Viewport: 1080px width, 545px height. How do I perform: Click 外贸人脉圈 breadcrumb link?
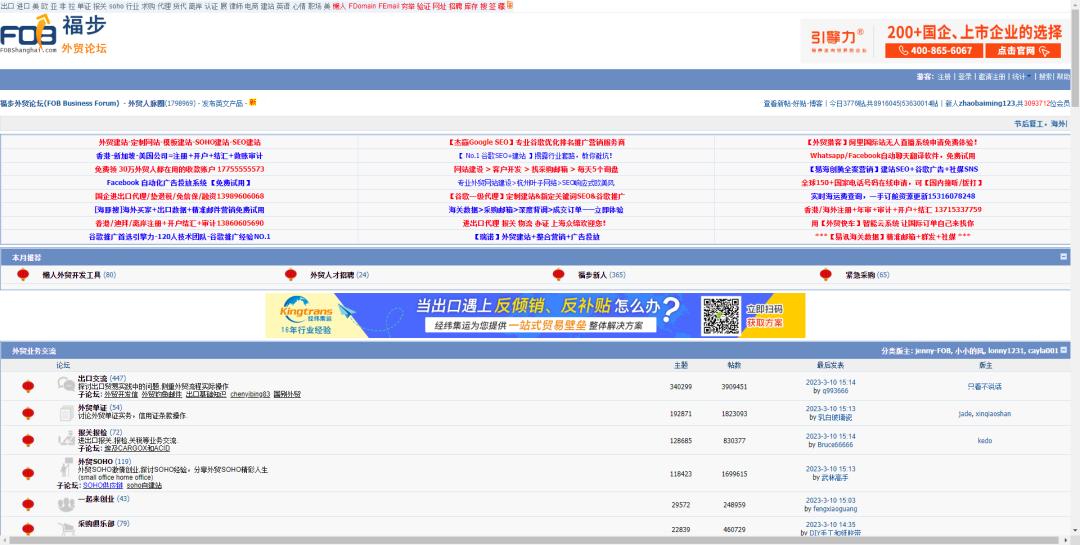tap(146, 103)
